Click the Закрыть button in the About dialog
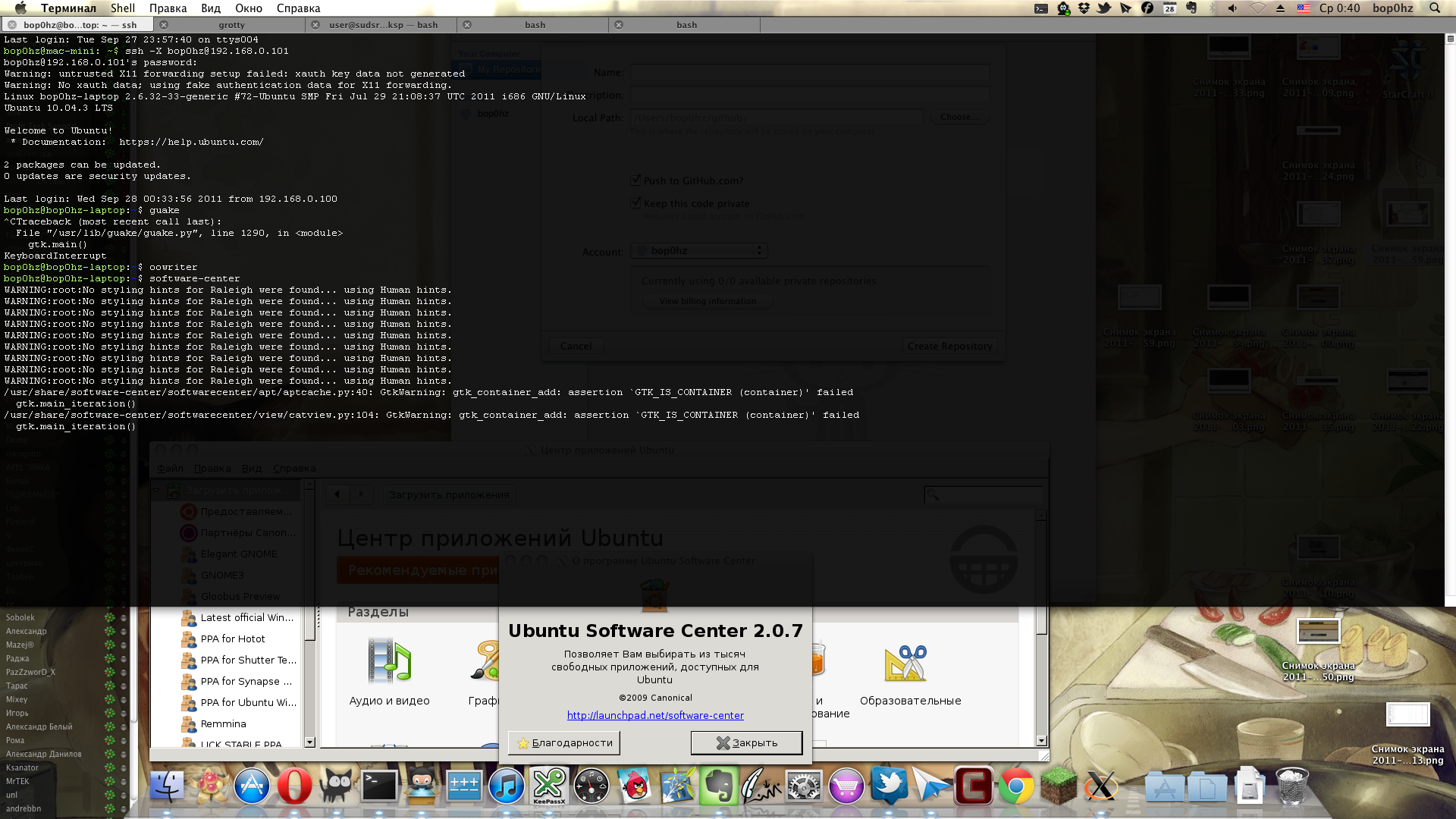1456x819 pixels. tap(746, 743)
